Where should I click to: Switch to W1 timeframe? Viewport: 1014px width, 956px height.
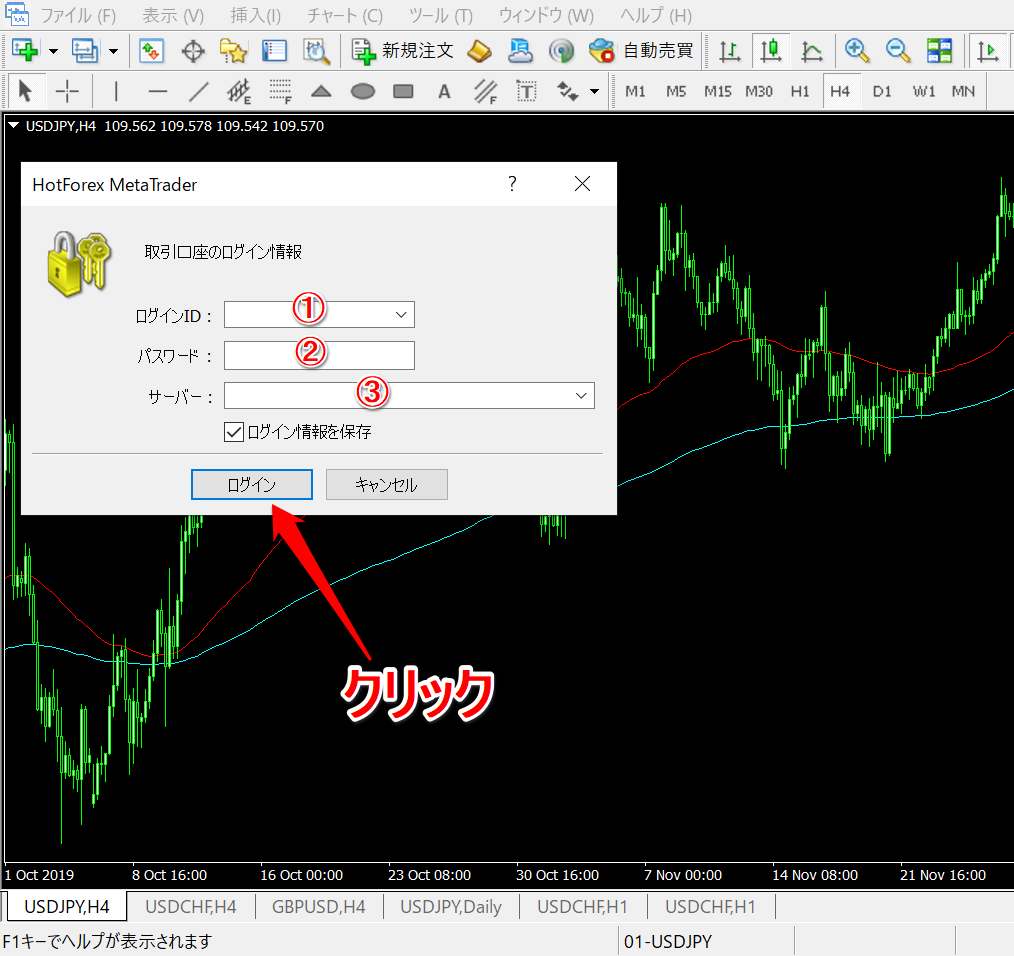click(923, 91)
